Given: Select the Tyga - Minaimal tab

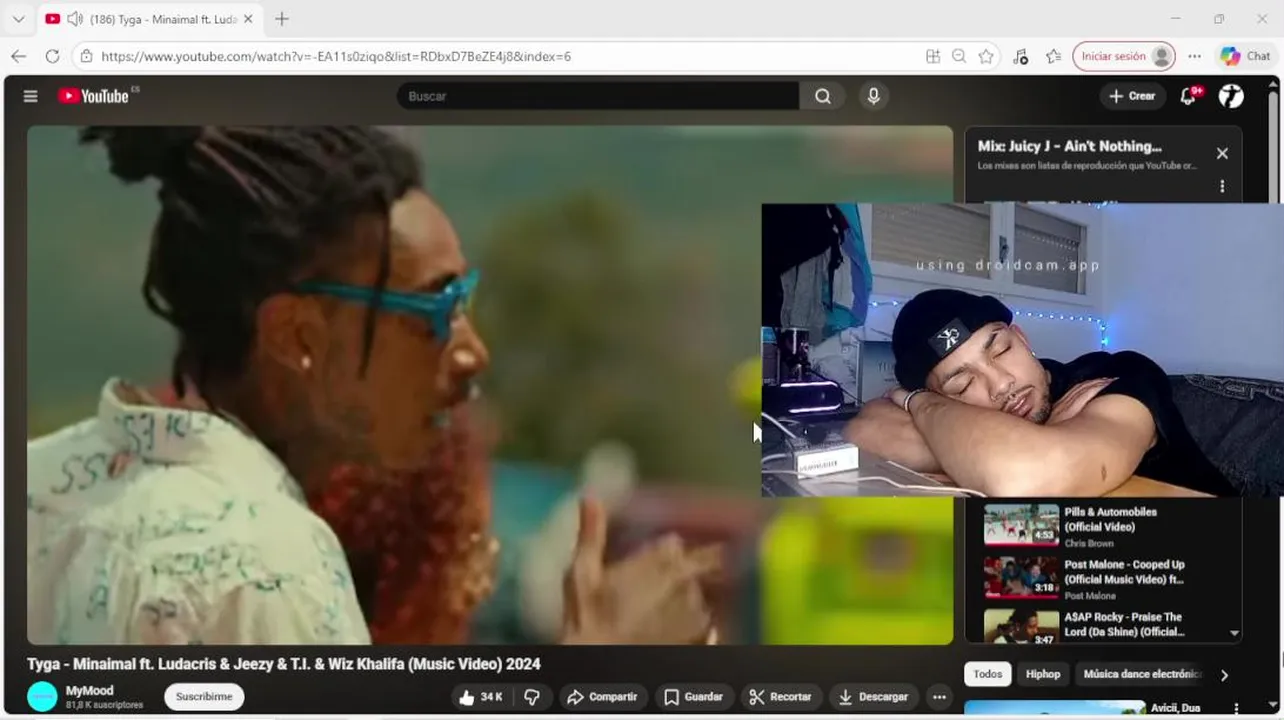Looking at the screenshot, I should (x=150, y=19).
